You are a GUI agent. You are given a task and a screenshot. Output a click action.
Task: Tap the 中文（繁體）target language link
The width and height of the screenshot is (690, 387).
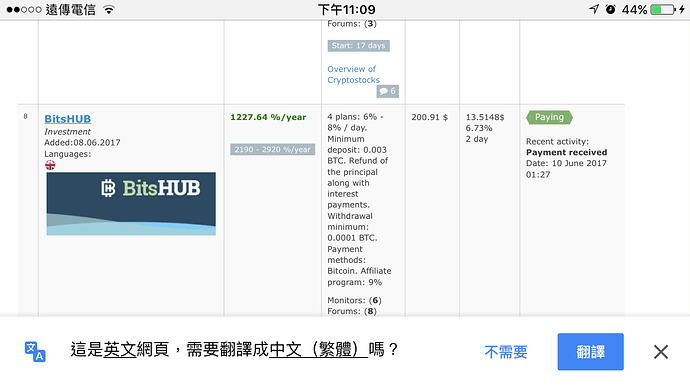318,350
